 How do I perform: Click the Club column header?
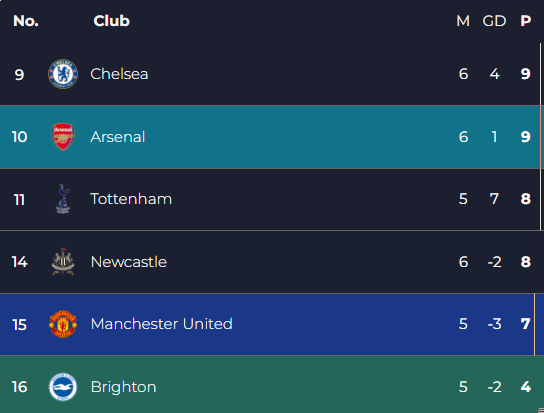(x=111, y=21)
